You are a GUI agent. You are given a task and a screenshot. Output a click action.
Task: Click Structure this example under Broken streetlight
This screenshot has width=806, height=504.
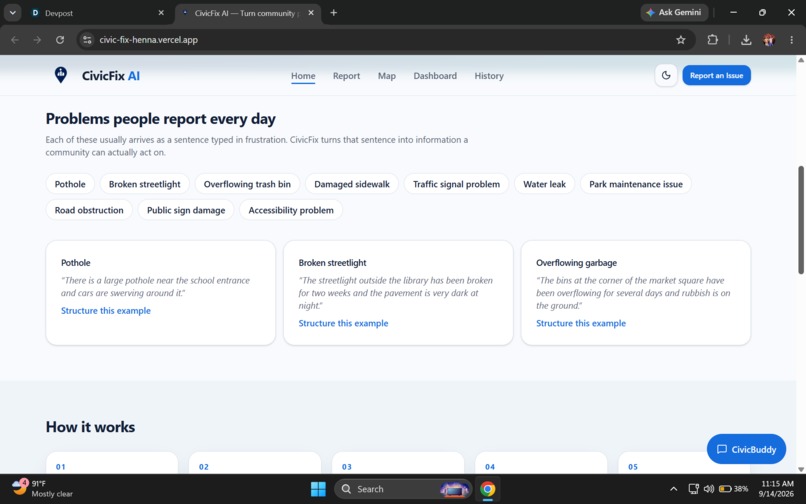tap(343, 323)
